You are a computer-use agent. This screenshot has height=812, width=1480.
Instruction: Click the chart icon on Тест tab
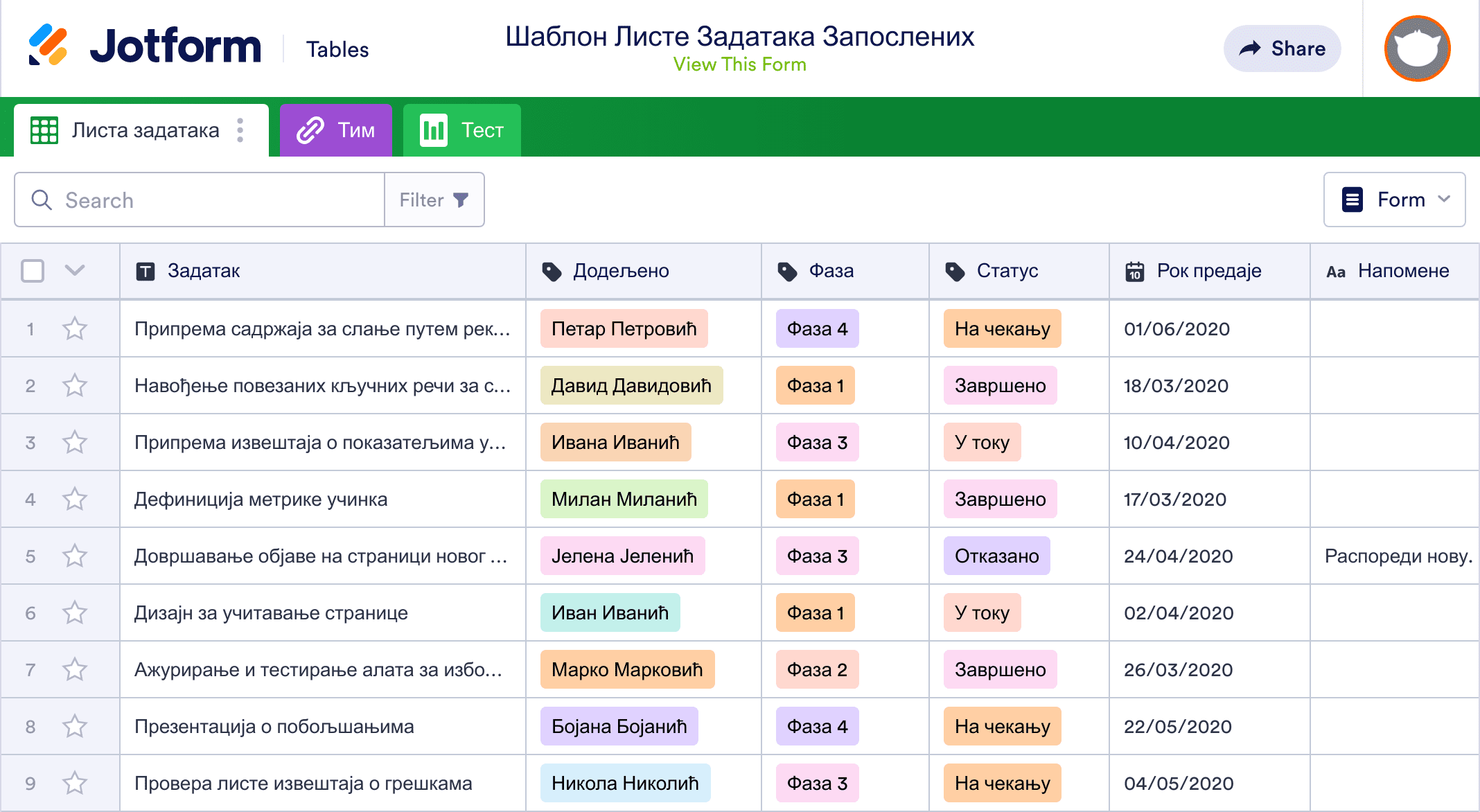(434, 130)
